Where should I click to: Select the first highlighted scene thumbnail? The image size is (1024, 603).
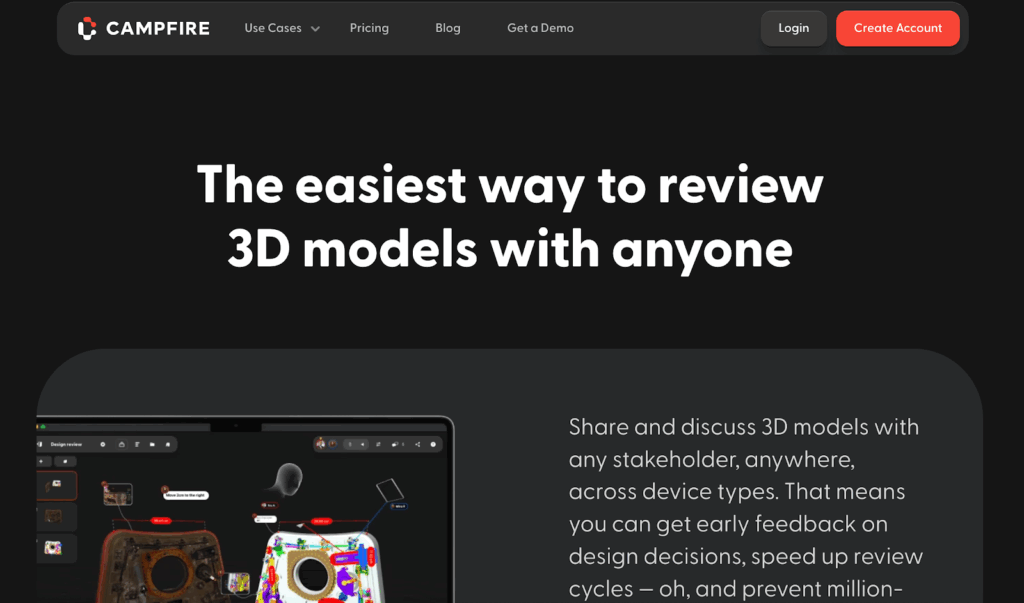click(x=56, y=485)
